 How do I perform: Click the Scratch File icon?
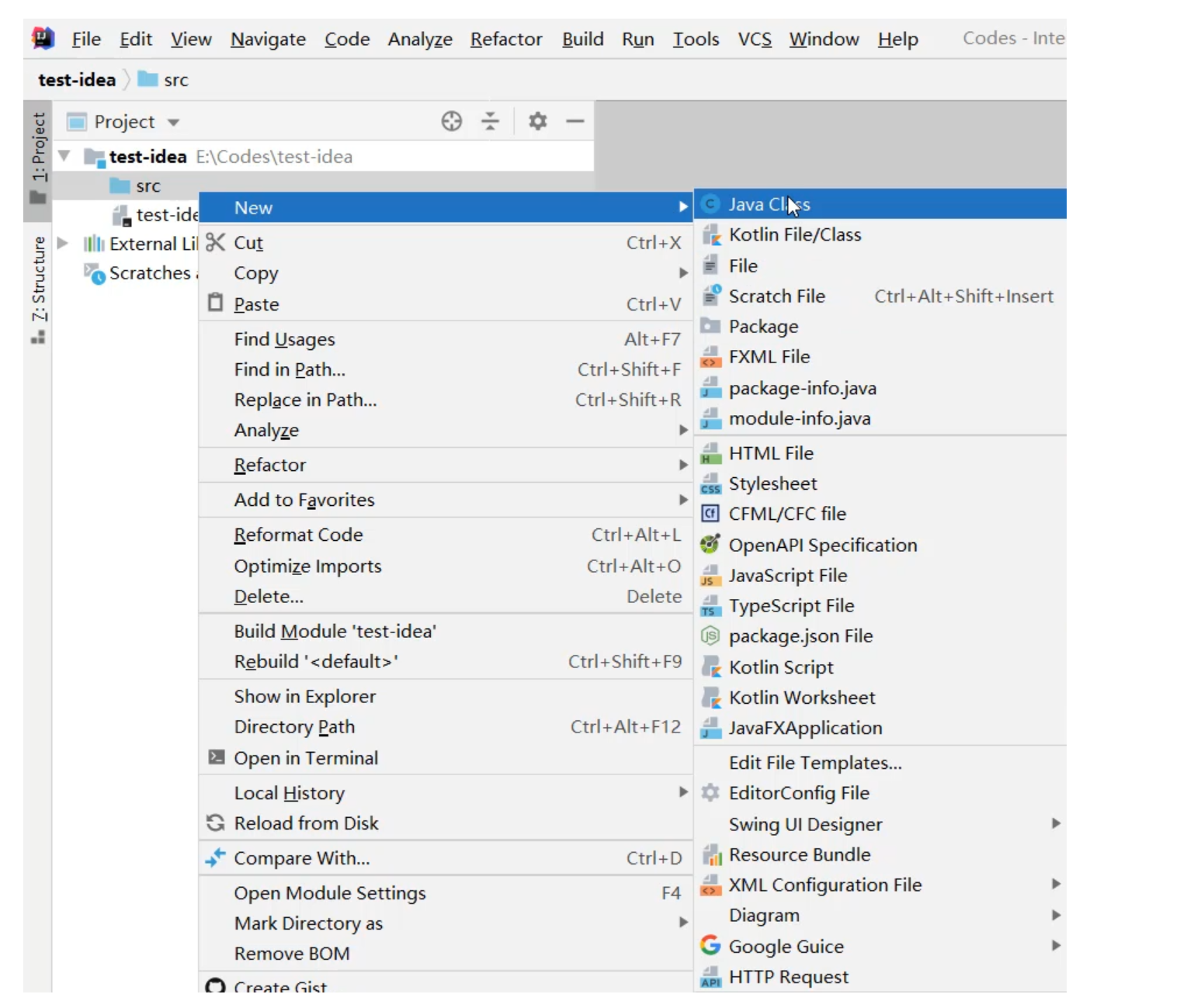711,295
